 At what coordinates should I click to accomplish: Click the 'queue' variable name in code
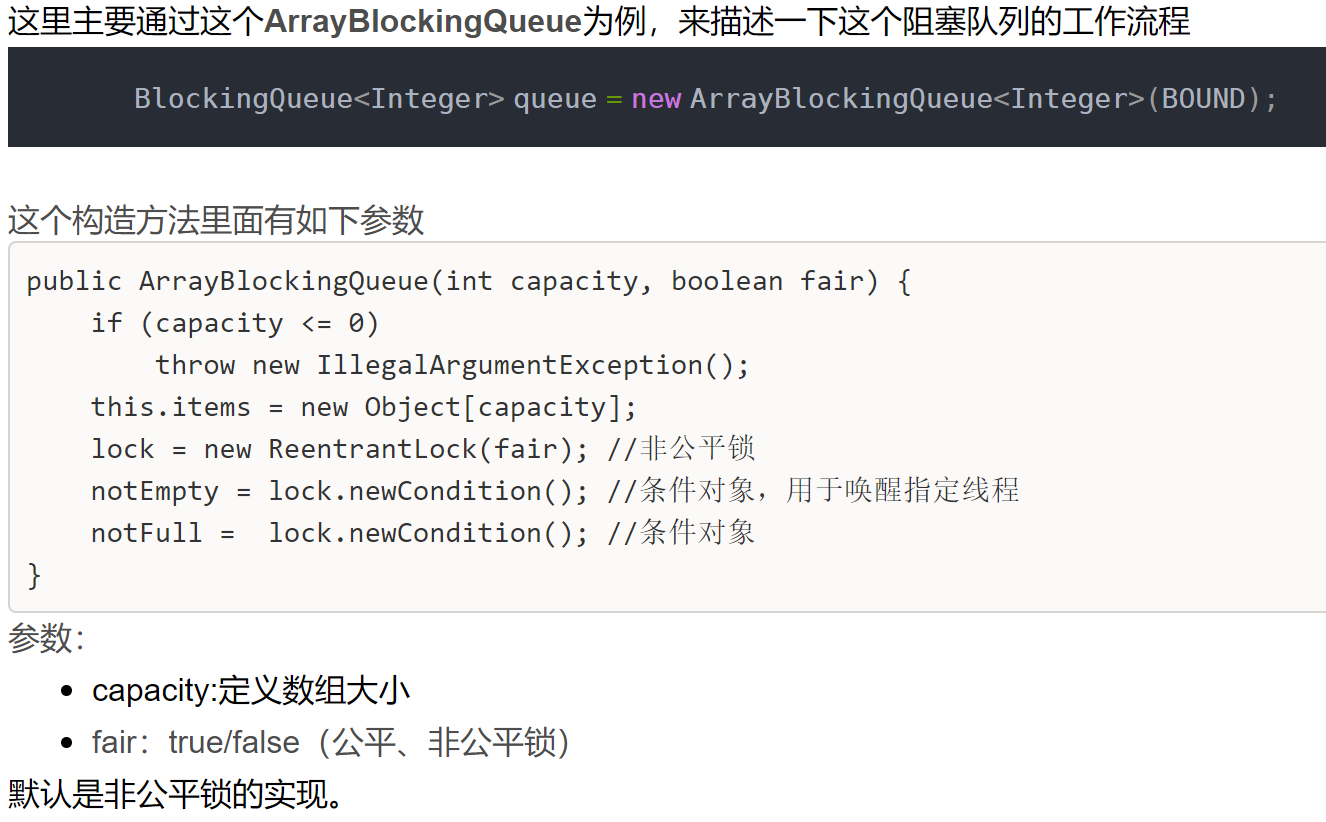click(x=555, y=100)
